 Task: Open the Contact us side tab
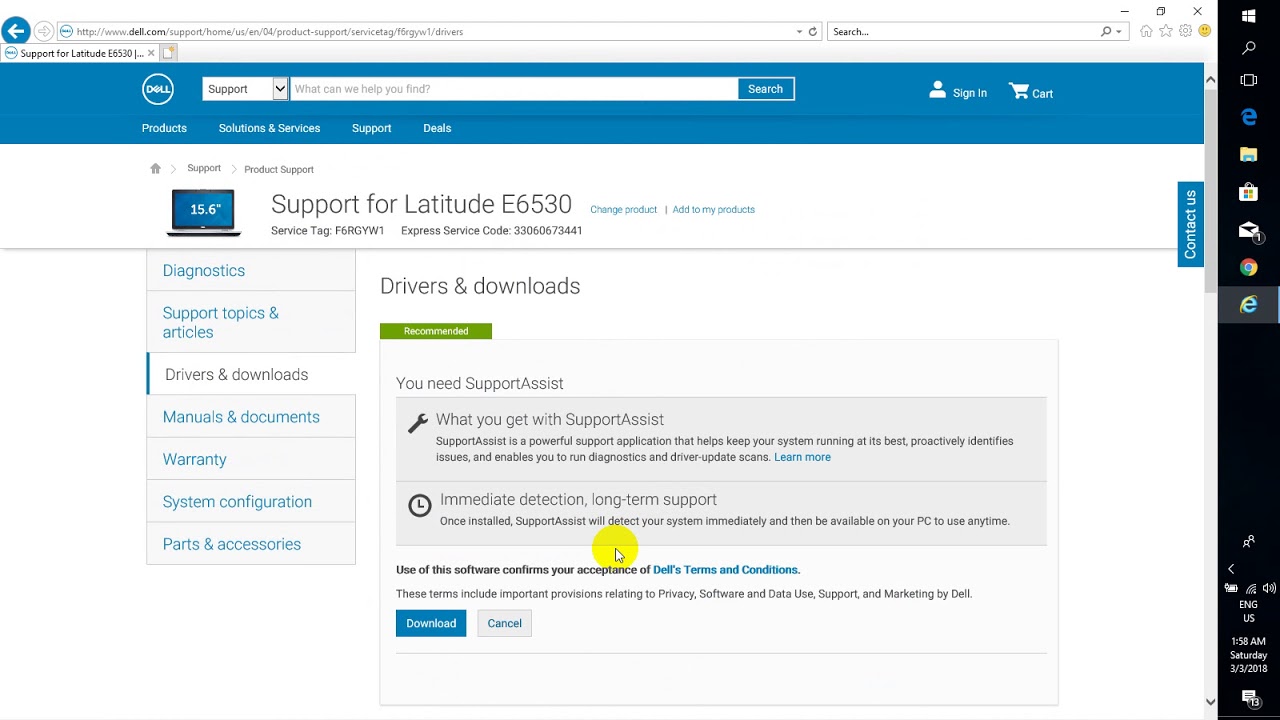[1190, 224]
